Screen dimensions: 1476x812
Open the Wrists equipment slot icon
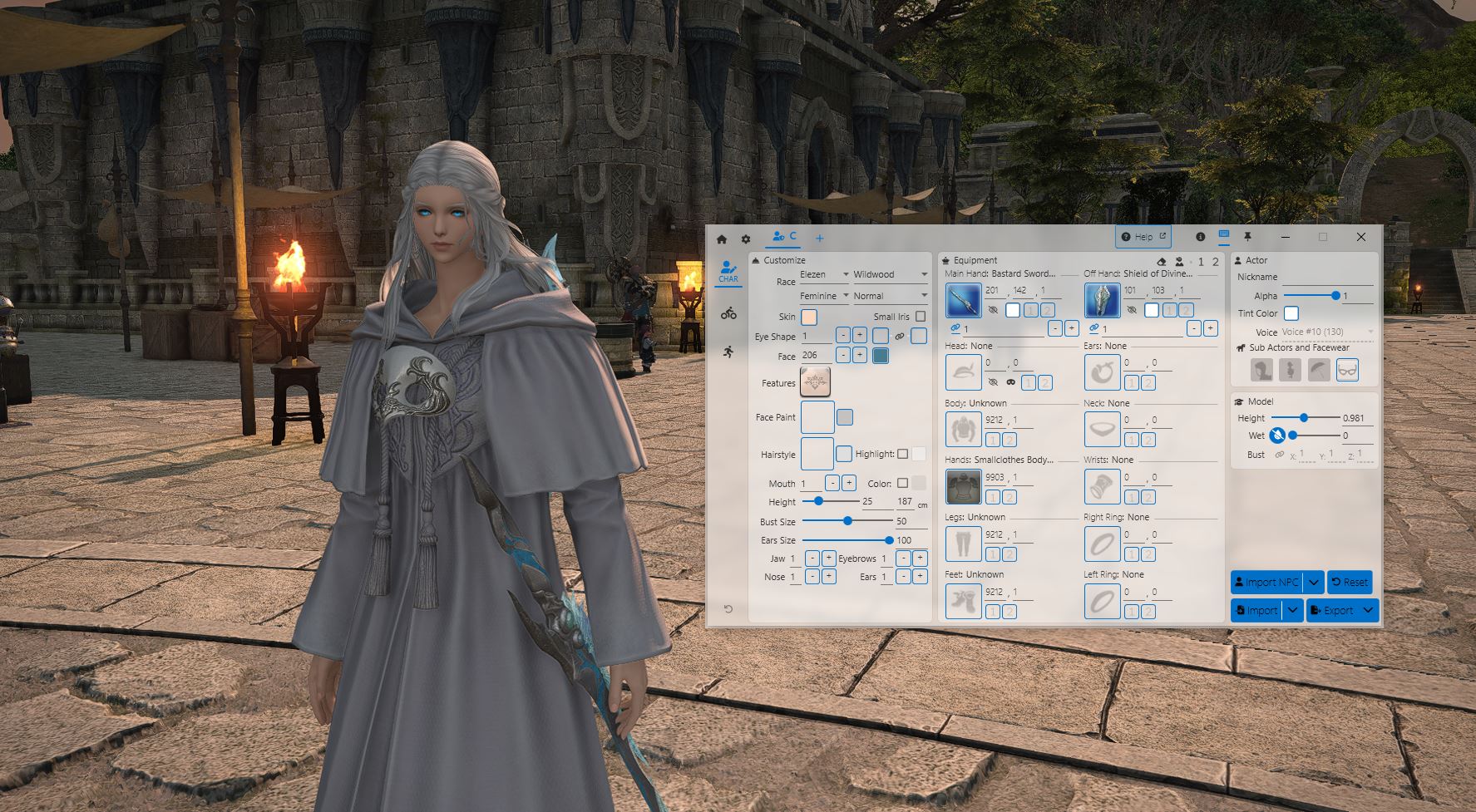1103,487
